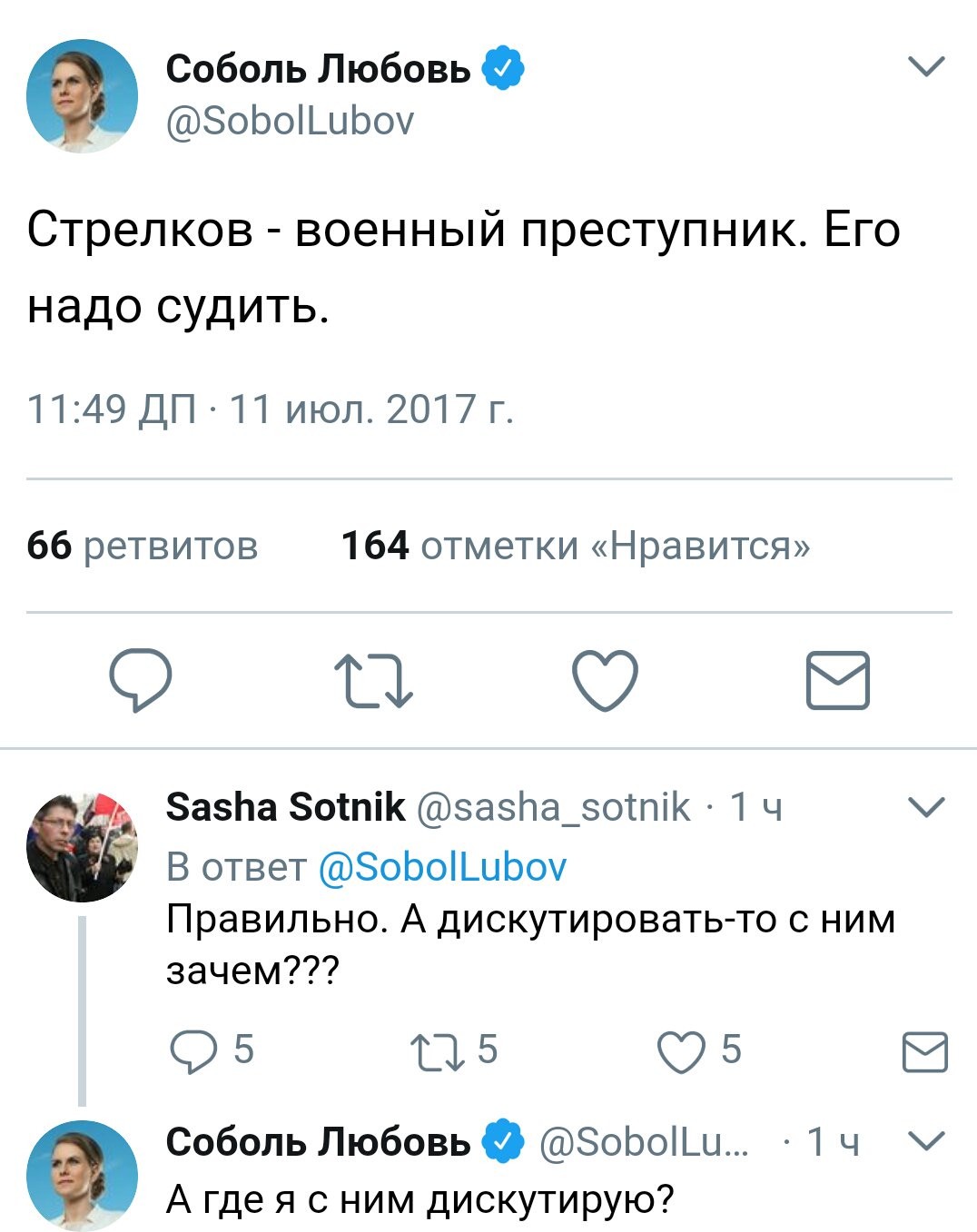Screen dimensions: 977x1232
Task: Open @SobolLubov mention link in reply
Action: point(443,867)
